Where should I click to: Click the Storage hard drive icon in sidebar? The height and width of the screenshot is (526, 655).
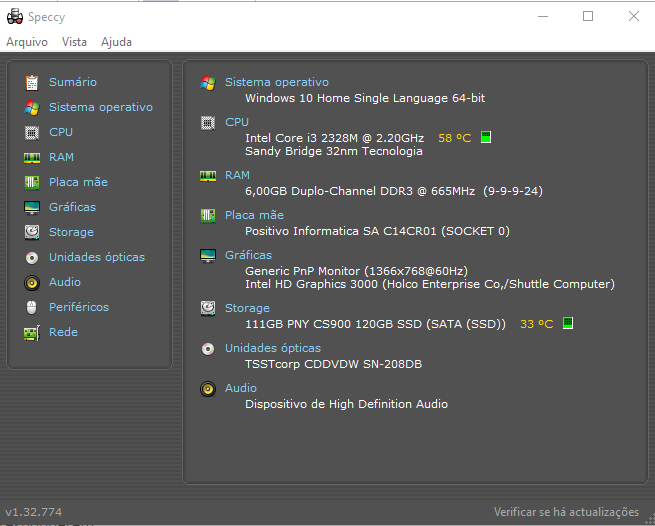coord(32,232)
